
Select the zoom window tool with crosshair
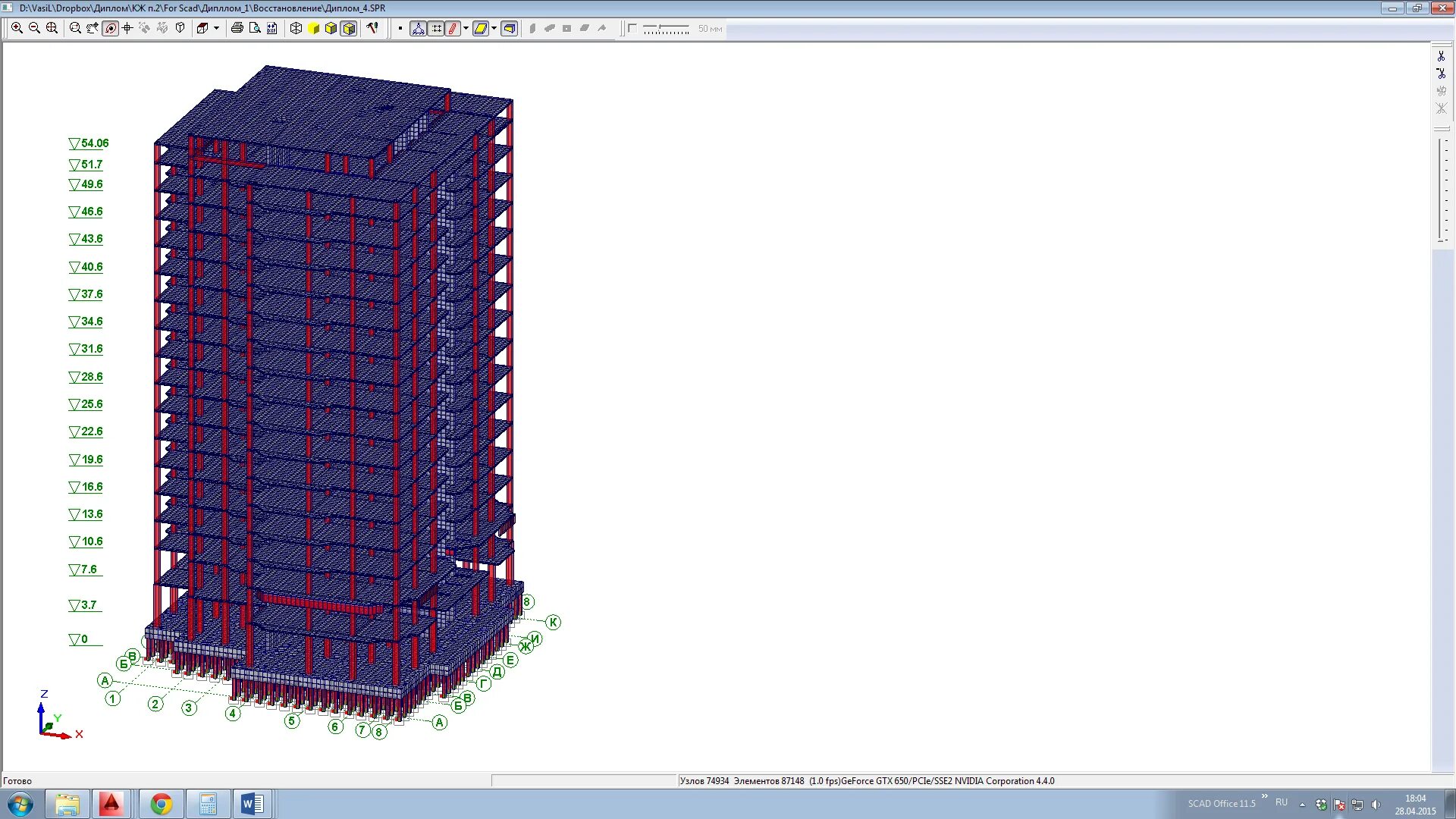coord(52,28)
